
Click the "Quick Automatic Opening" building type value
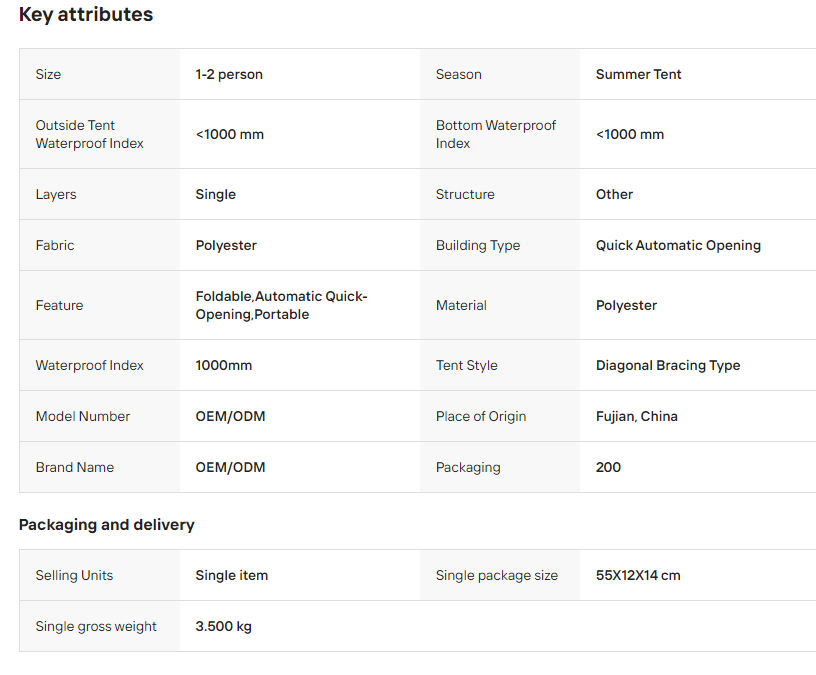[678, 245]
